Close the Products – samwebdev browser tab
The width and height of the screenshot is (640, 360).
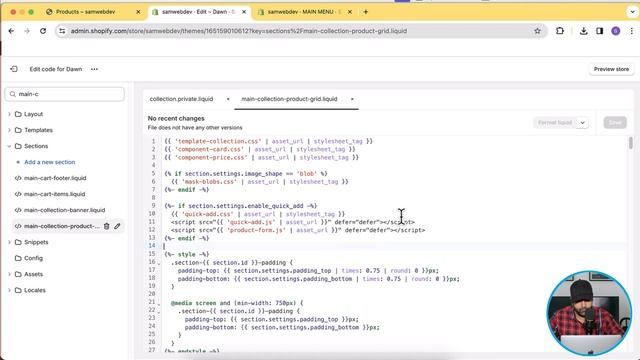(x=138, y=12)
